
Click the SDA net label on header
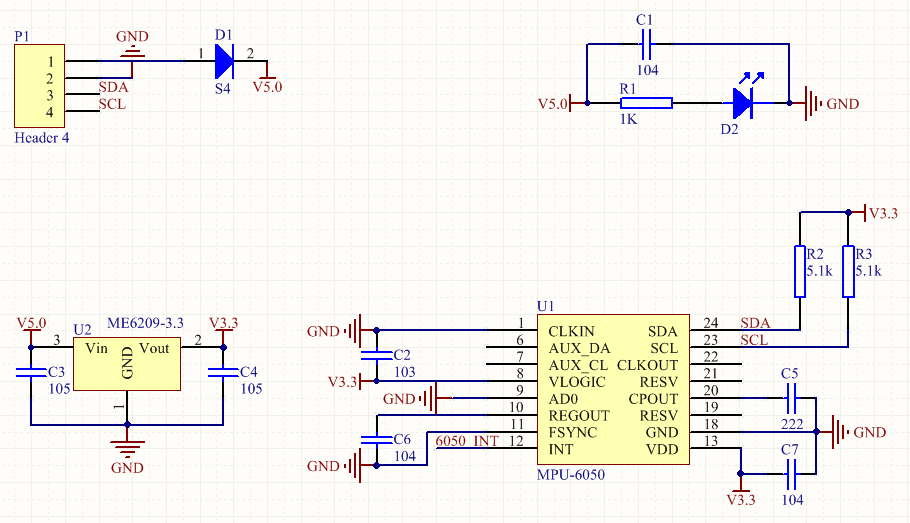click(113, 87)
